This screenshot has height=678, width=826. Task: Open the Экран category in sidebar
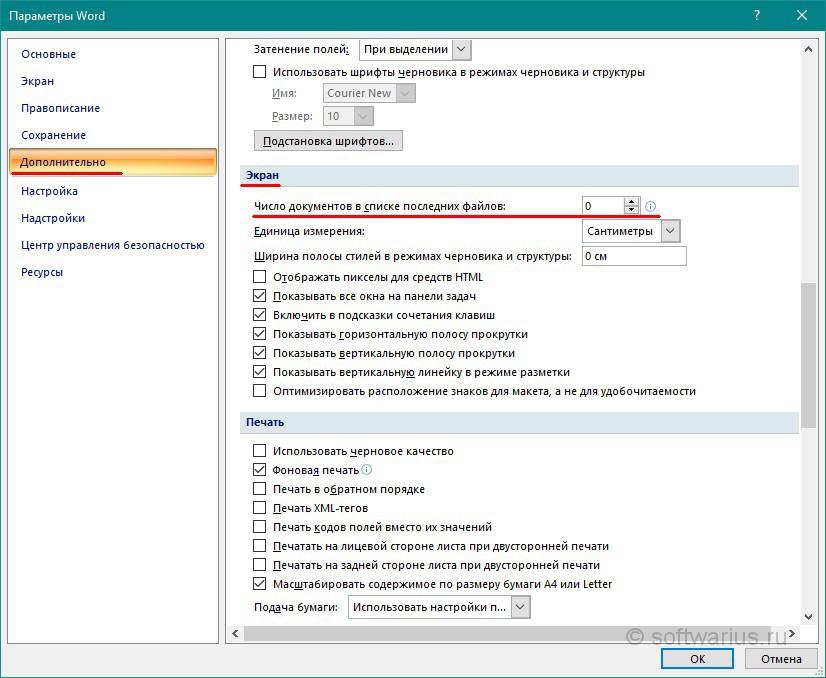pos(37,81)
